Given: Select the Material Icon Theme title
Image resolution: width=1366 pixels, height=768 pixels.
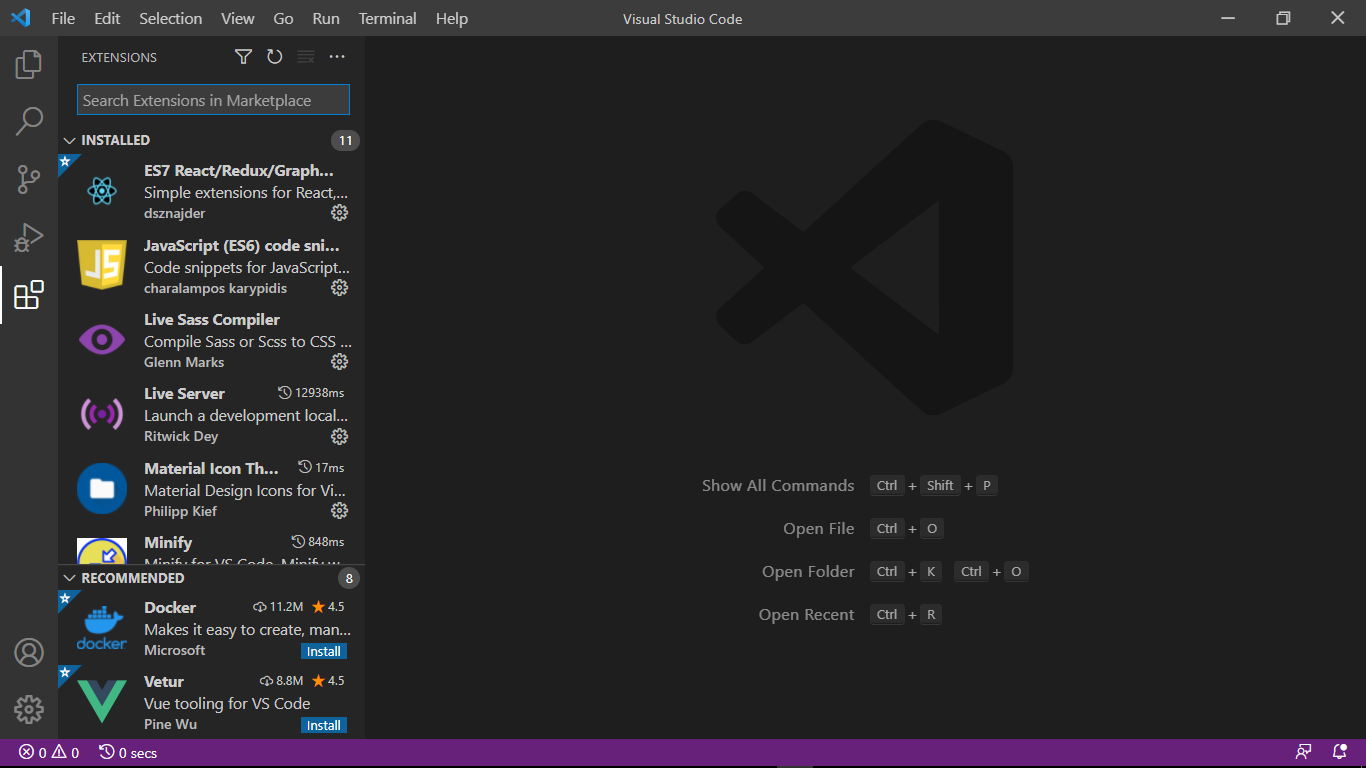Looking at the screenshot, I should (211, 469).
